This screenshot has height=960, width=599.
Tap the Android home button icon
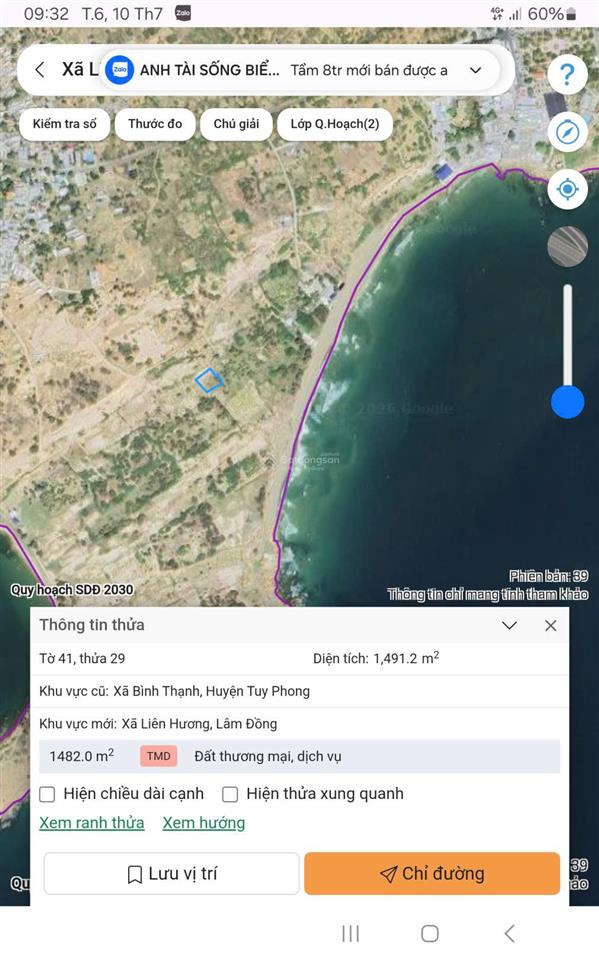(x=430, y=934)
